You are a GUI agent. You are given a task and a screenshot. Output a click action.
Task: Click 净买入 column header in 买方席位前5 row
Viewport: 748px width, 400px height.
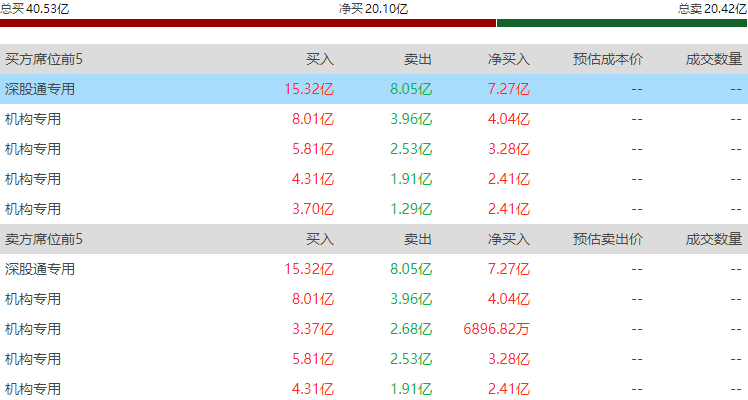click(x=509, y=59)
